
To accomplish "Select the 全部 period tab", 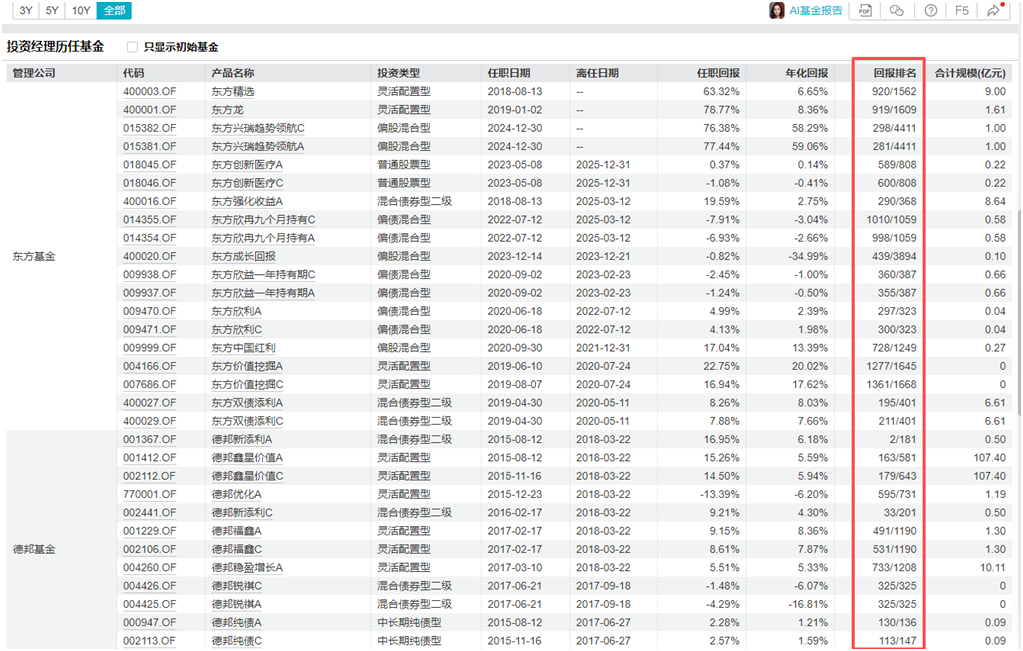I will click(x=114, y=10).
